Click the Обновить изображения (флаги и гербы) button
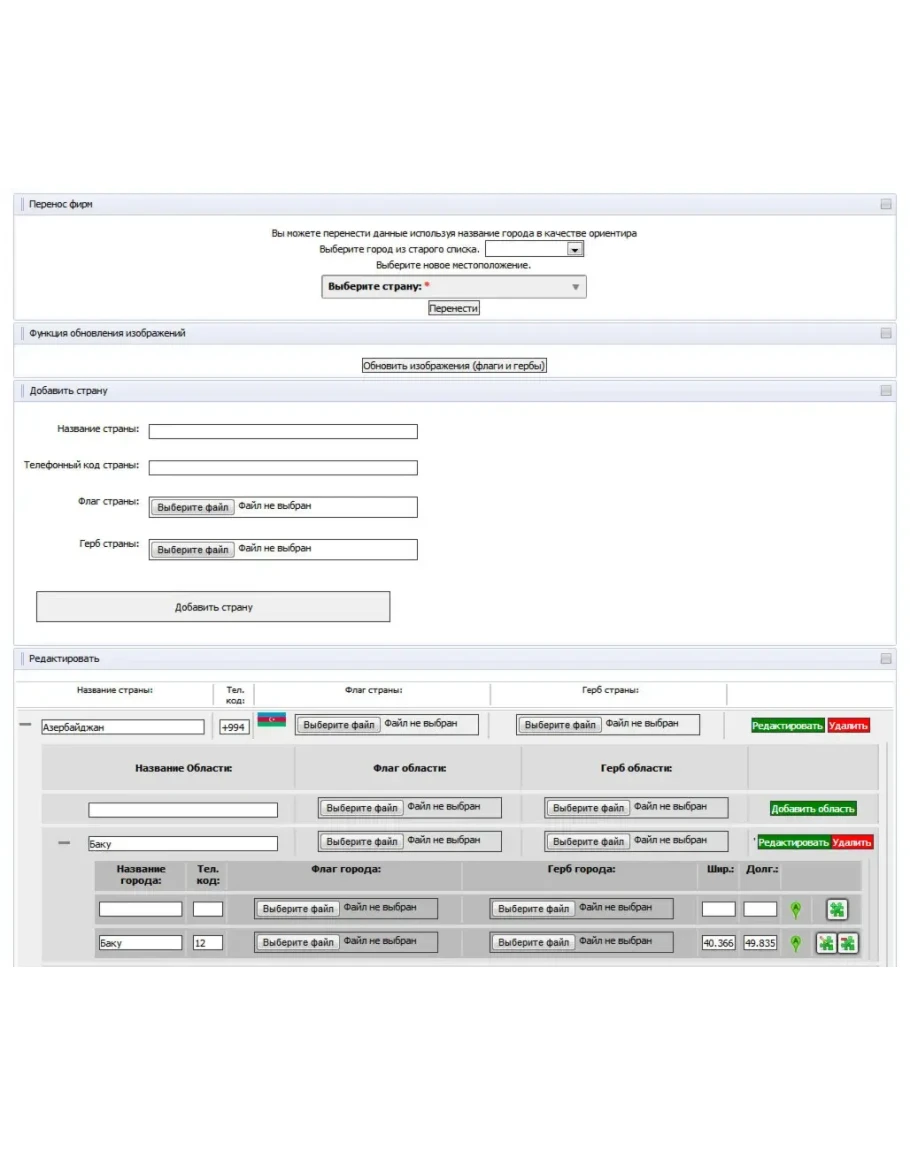This screenshot has height=1155, width=910. pos(454,366)
